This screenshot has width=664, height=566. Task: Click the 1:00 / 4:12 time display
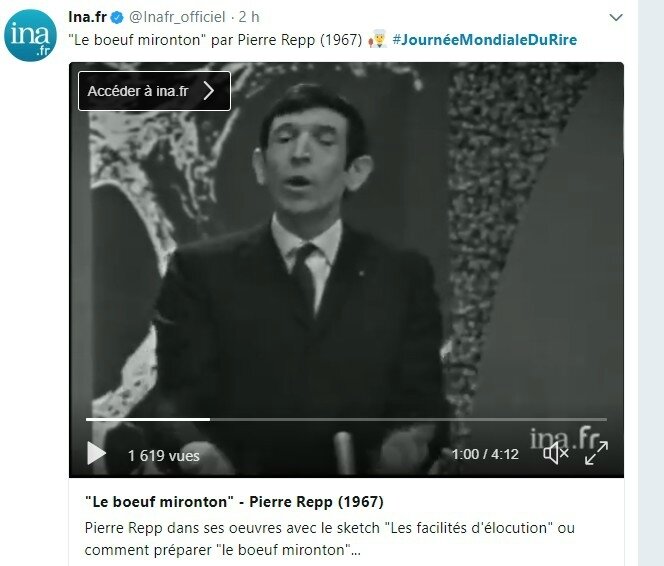(x=485, y=454)
